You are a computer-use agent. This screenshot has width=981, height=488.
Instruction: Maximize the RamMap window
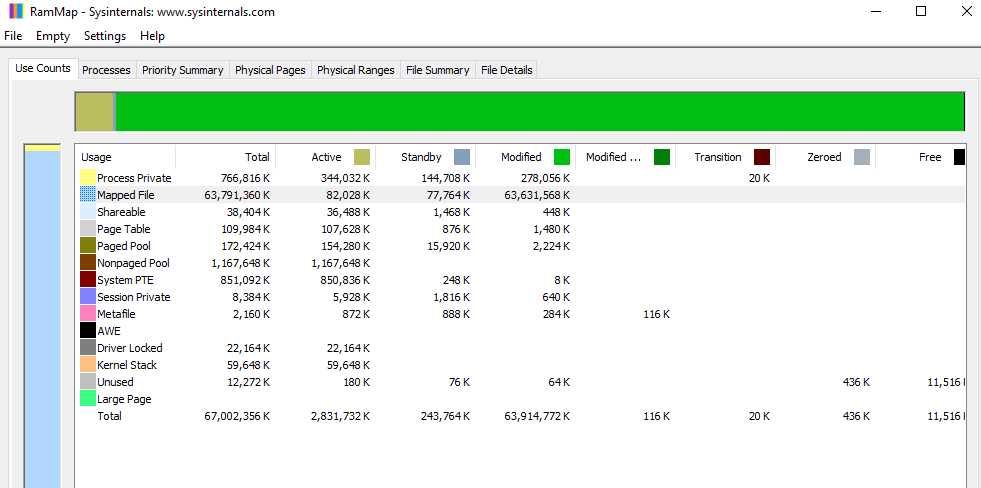pyautogui.click(x=921, y=11)
